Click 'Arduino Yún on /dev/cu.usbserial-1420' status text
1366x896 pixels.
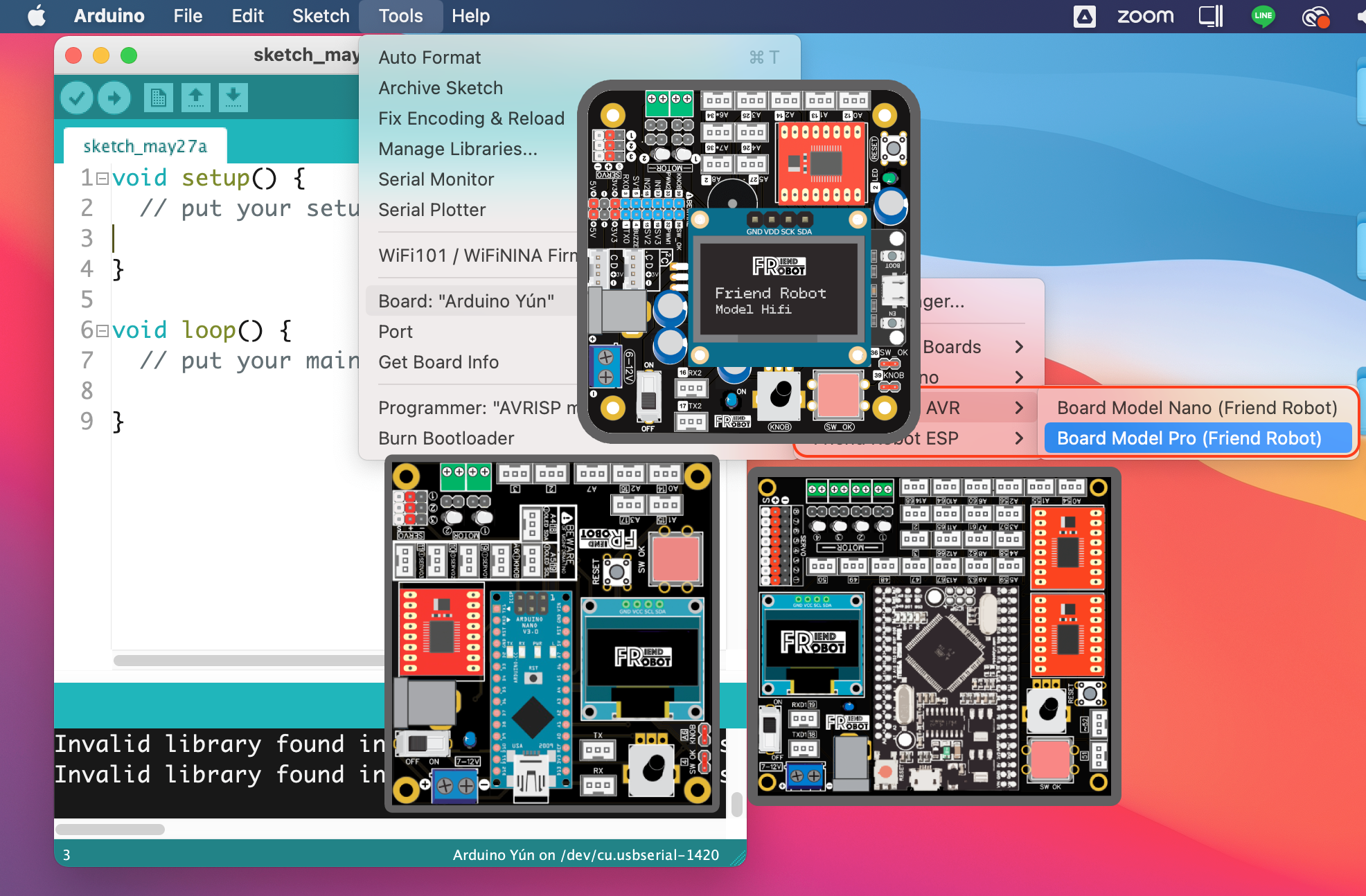click(x=586, y=855)
